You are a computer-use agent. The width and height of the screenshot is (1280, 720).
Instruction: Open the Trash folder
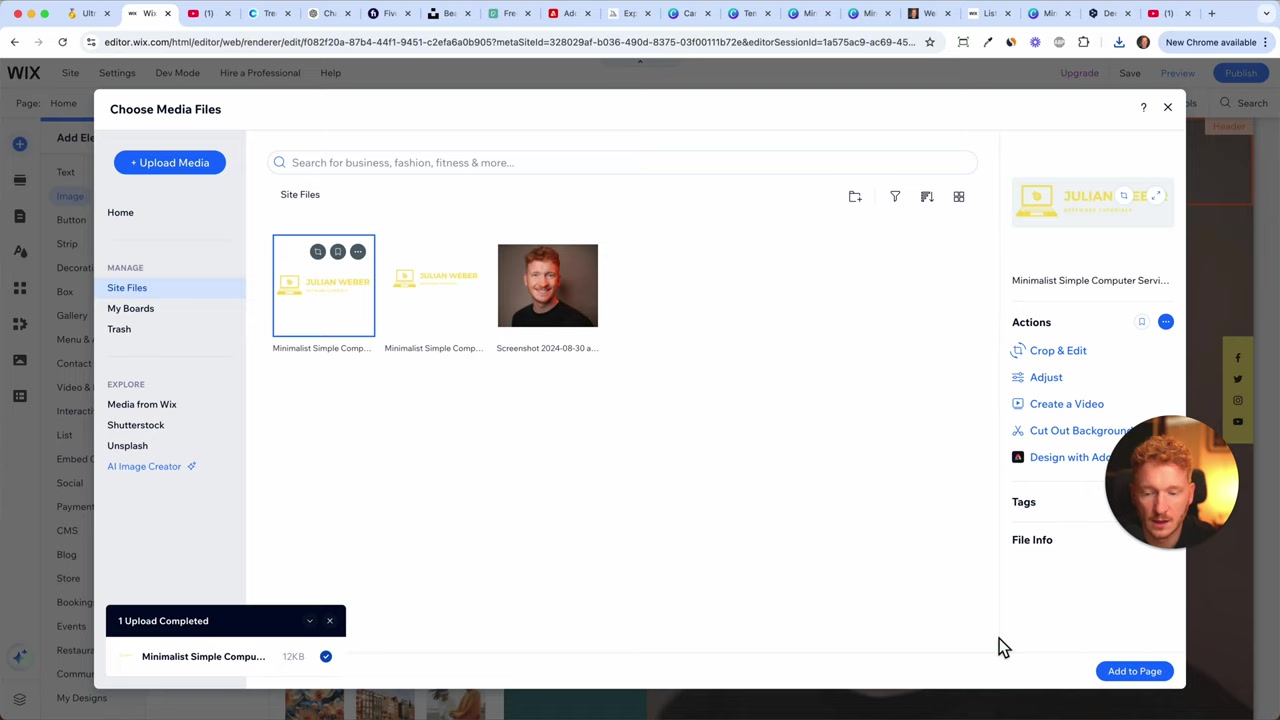[x=119, y=329]
